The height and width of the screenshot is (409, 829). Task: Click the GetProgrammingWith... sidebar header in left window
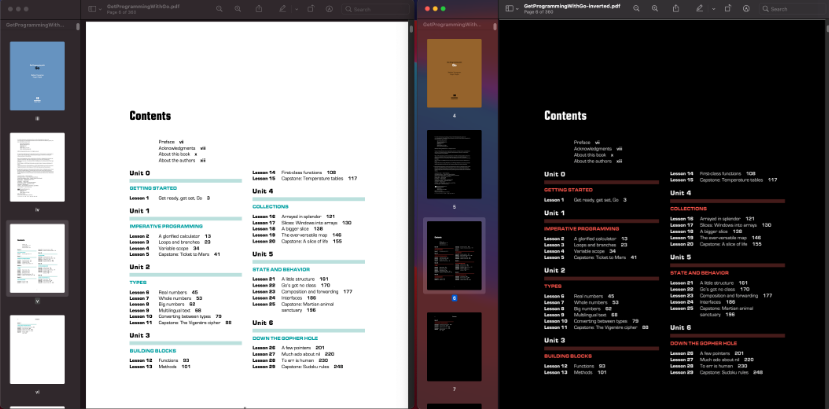pyautogui.click(x=34, y=25)
